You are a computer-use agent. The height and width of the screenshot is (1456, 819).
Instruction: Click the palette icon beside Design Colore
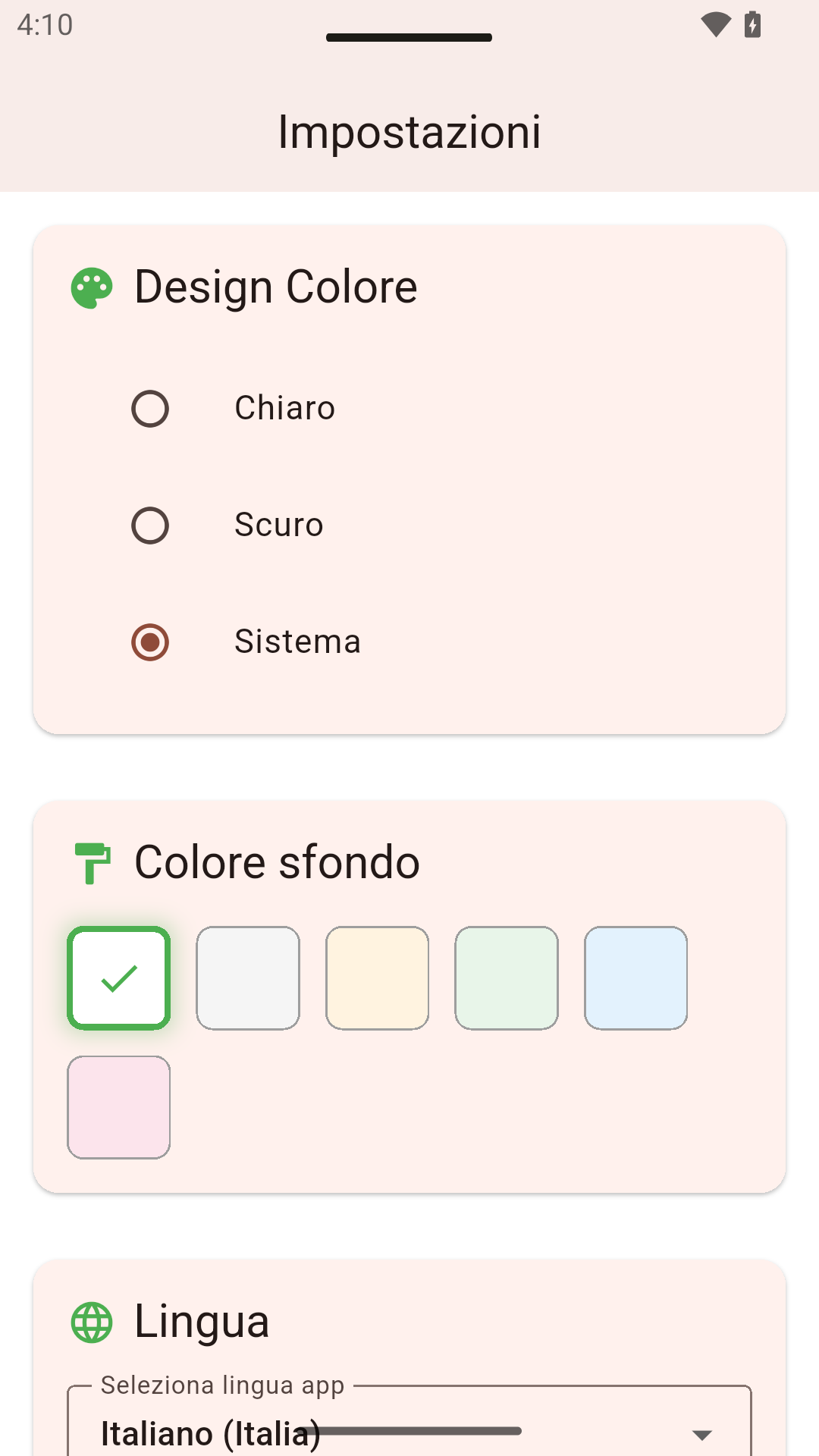(x=92, y=288)
